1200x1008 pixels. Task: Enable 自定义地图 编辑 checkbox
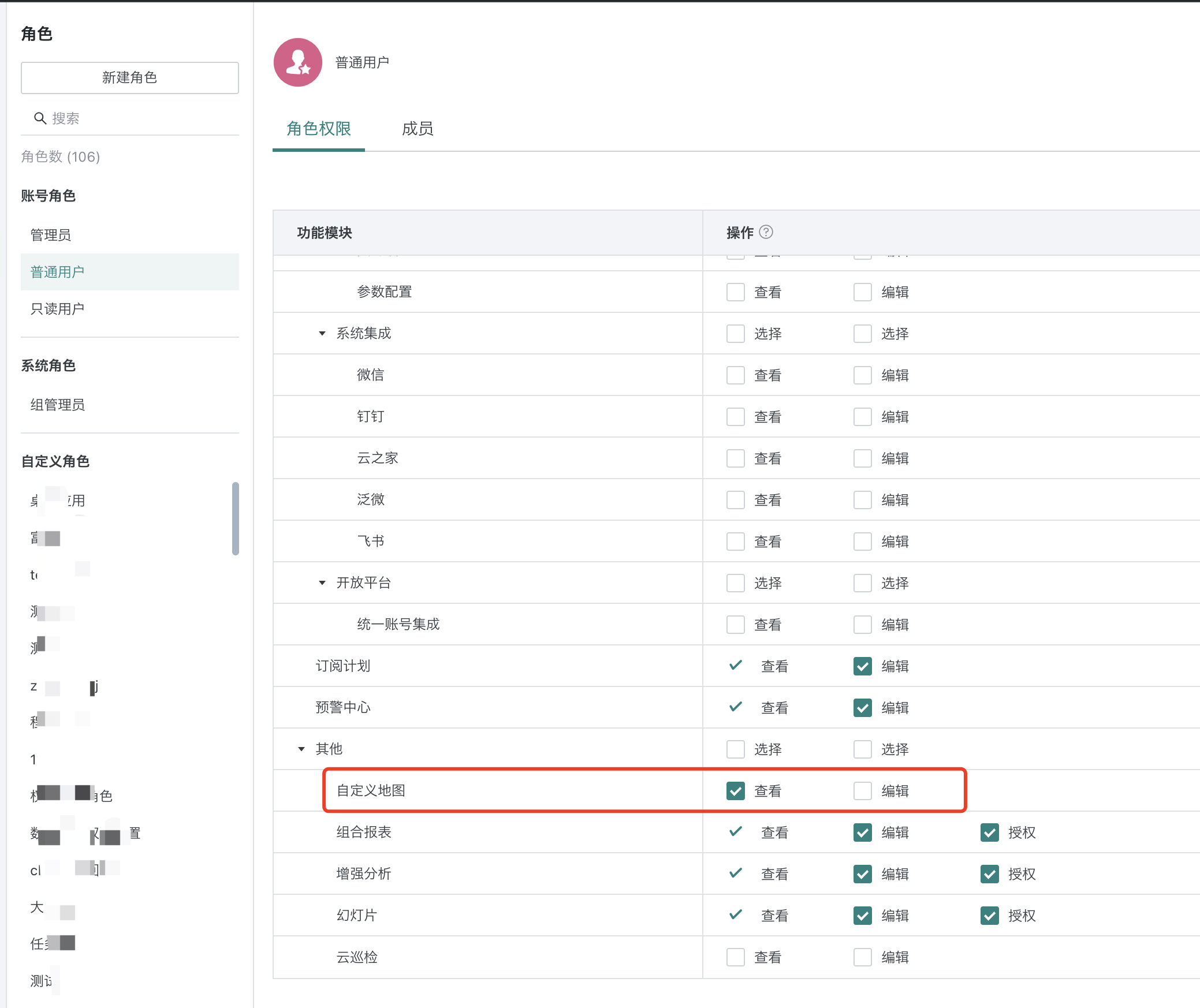pyautogui.click(x=863, y=791)
